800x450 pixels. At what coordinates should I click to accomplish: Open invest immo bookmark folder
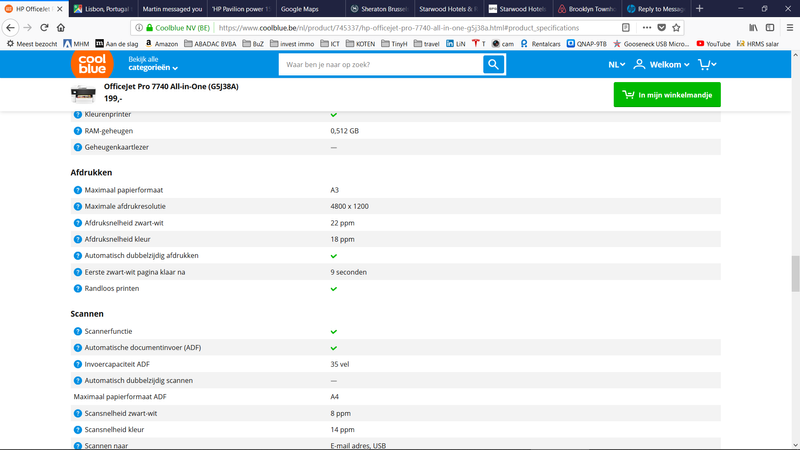292,44
